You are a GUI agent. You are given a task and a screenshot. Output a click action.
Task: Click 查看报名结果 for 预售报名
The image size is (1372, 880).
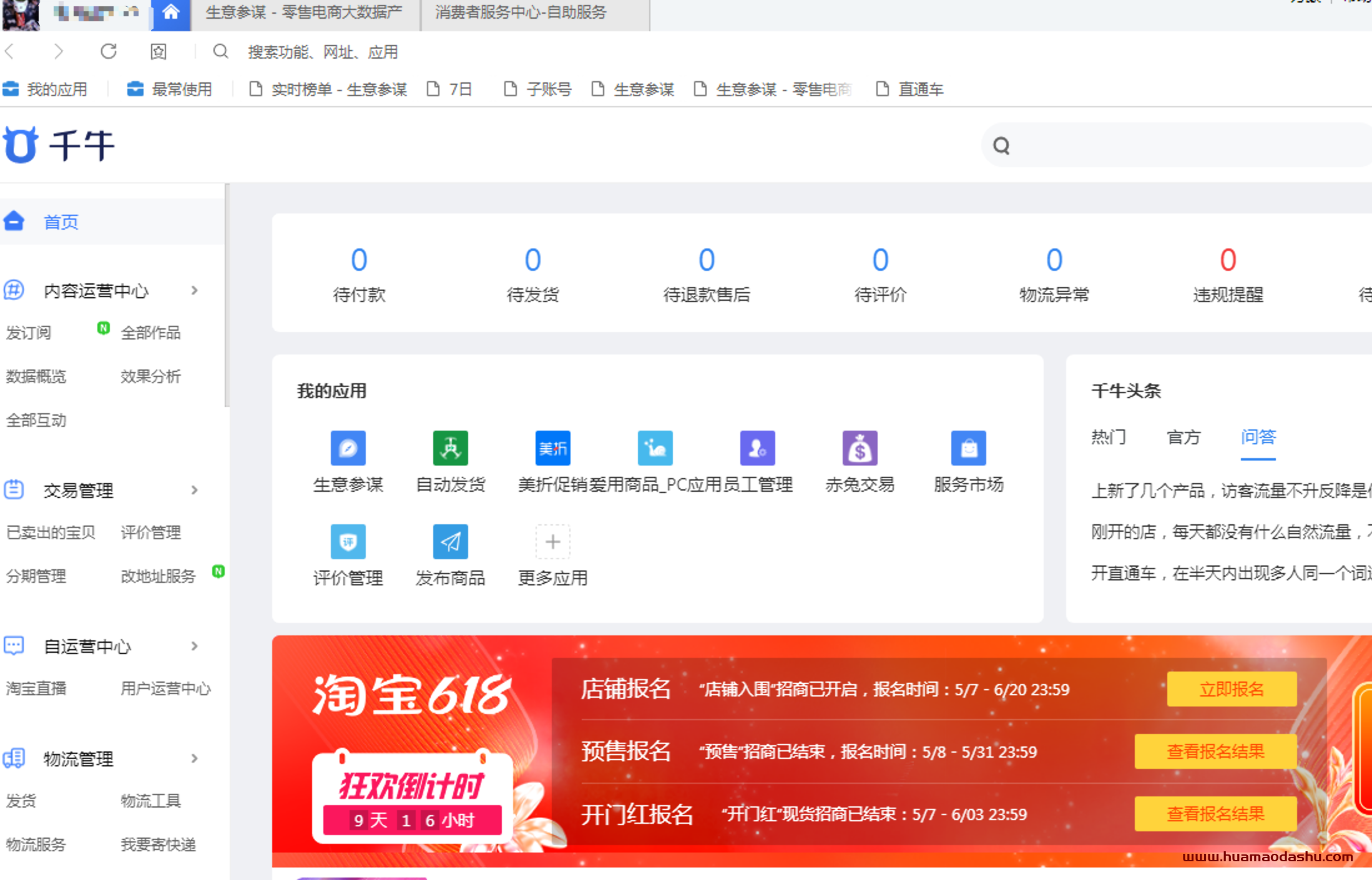[1215, 751]
